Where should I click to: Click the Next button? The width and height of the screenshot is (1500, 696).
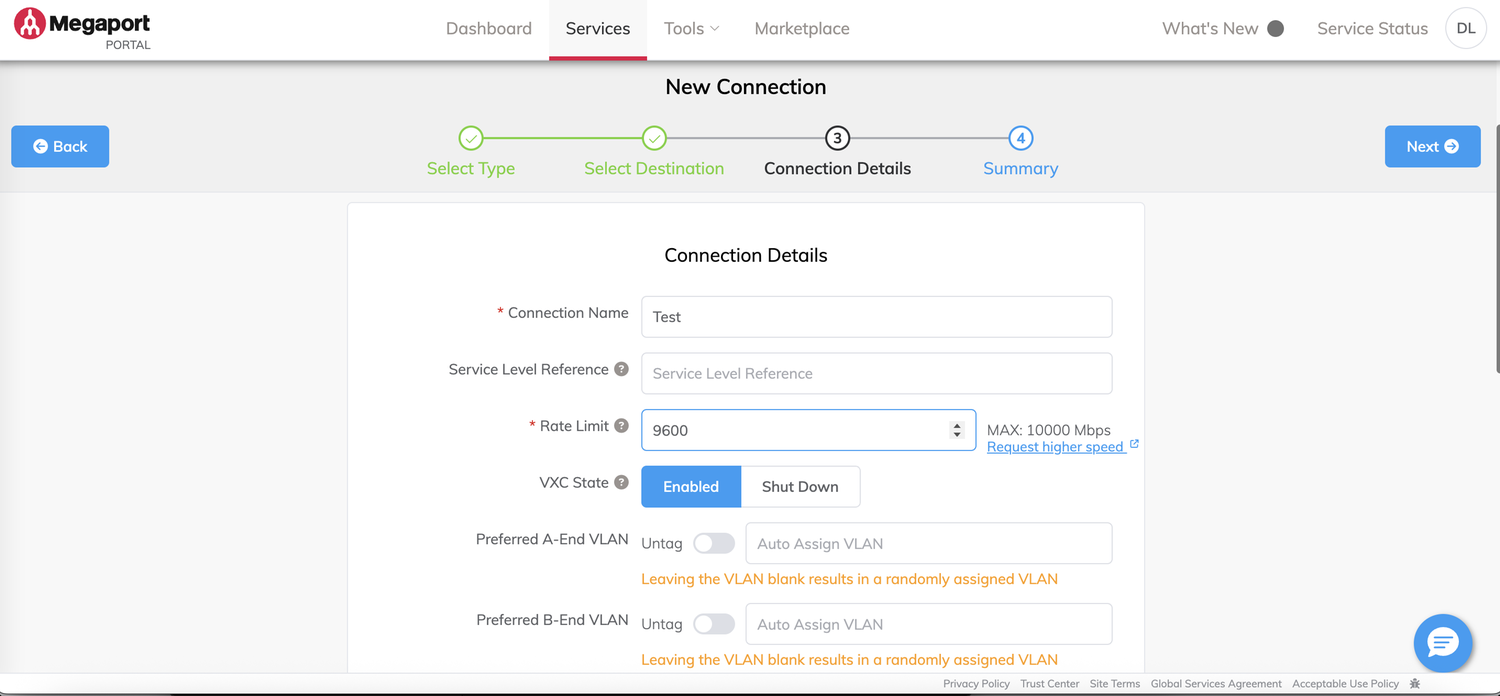pos(1432,146)
